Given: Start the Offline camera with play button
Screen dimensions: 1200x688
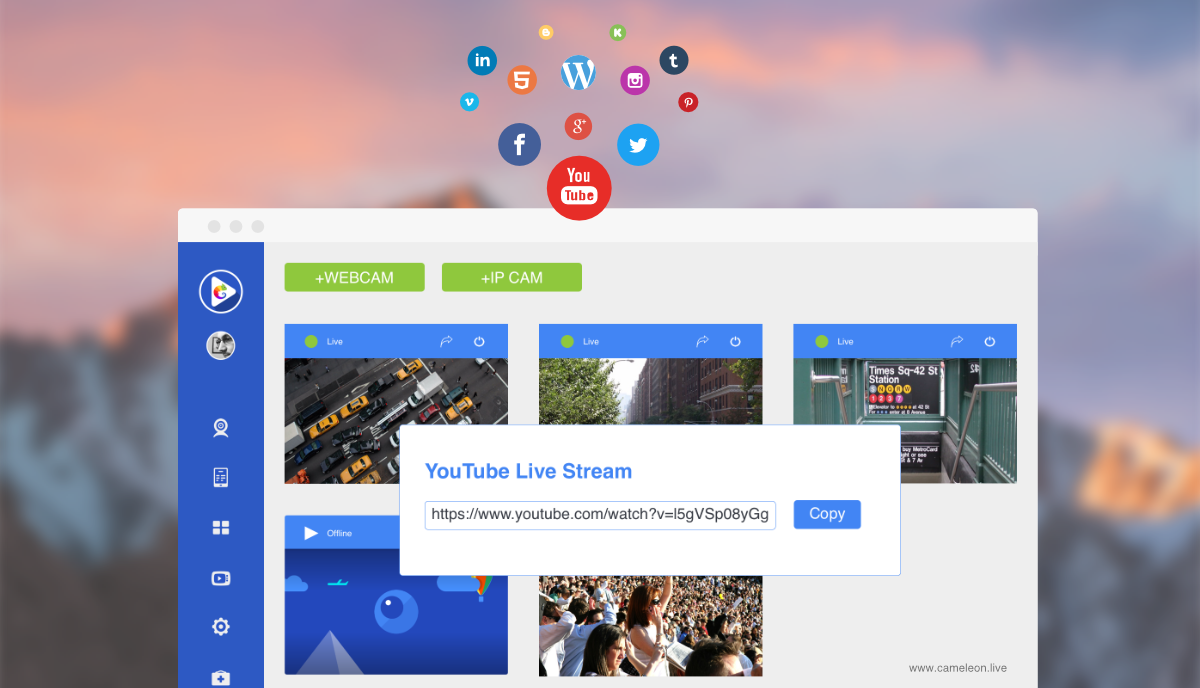Looking at the screenshot, I should click(311, 533).
